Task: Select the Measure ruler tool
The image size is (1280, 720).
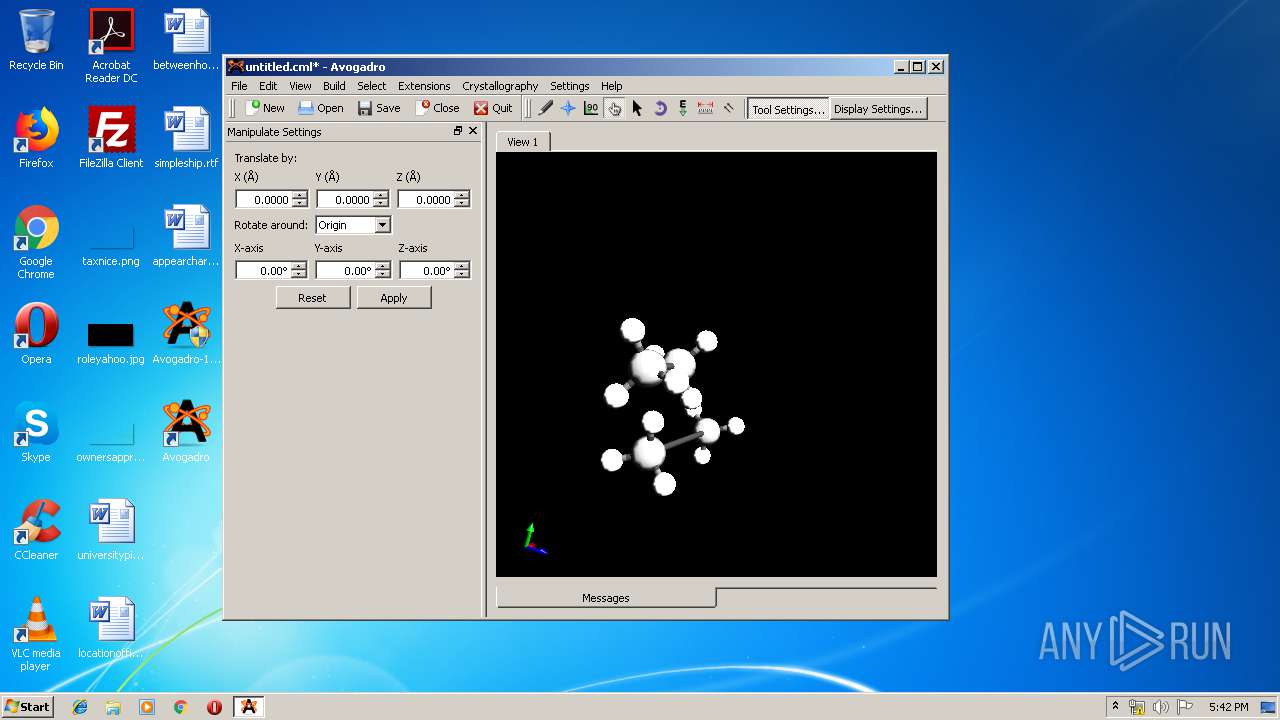Action: coord(706,108)
